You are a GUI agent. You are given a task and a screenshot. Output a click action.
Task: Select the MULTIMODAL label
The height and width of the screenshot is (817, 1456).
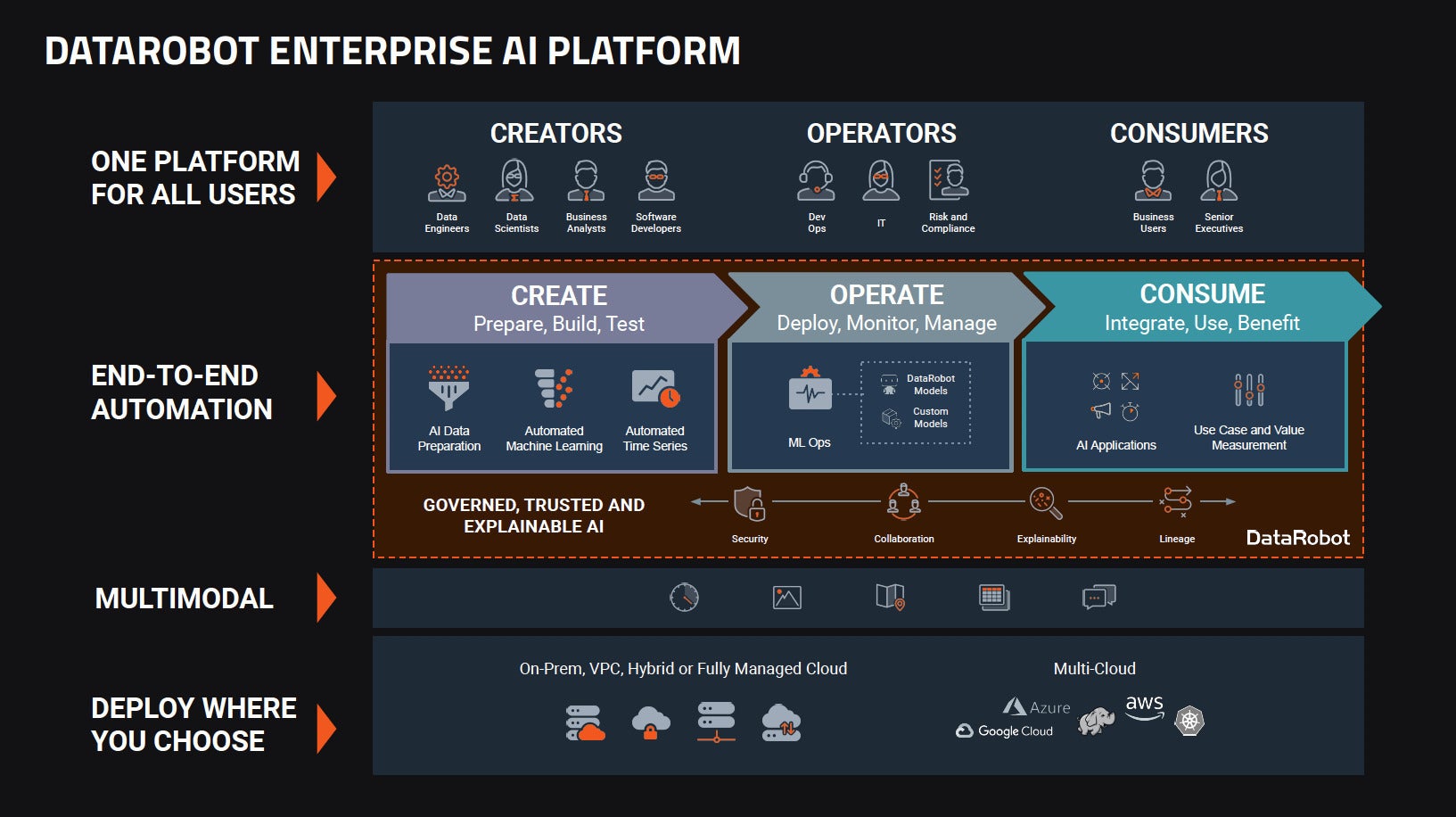(x=184, y=598)
